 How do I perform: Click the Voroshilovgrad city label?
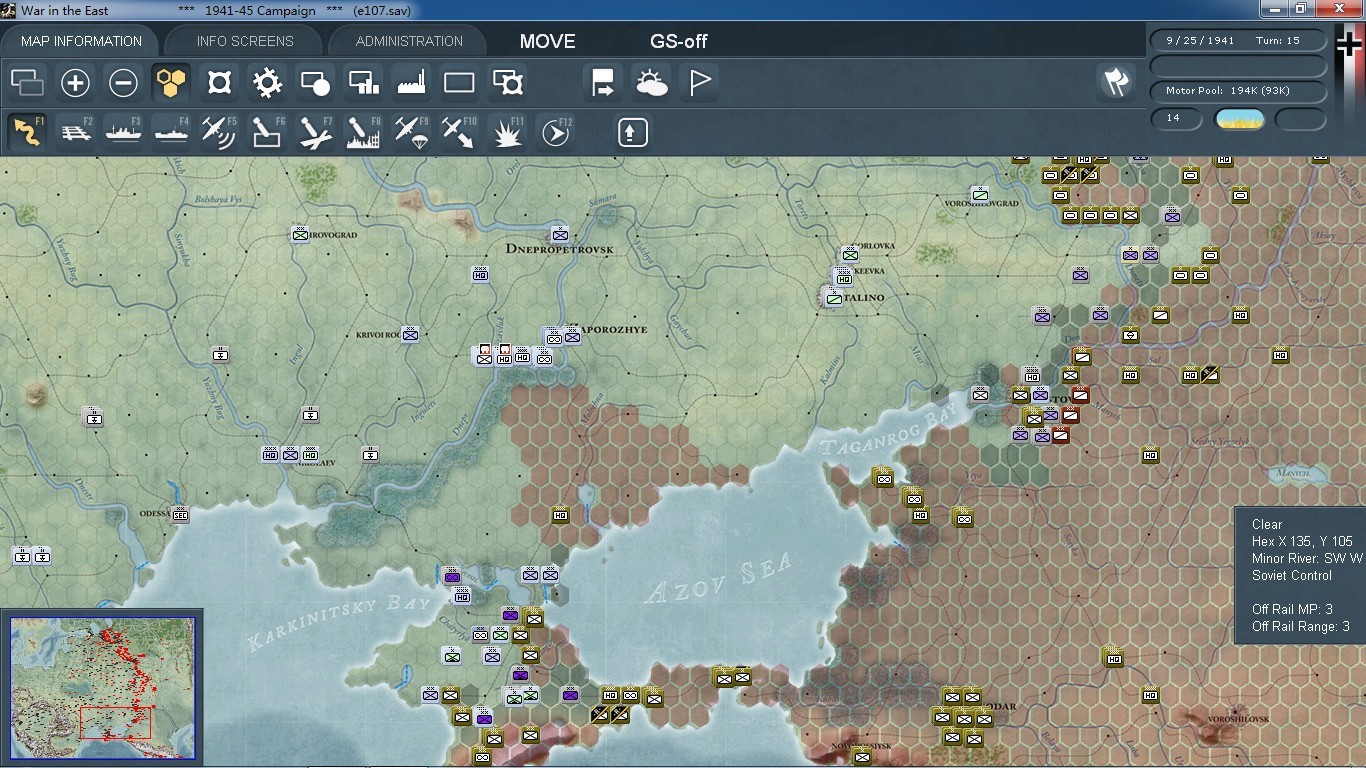tap(981, 203)
